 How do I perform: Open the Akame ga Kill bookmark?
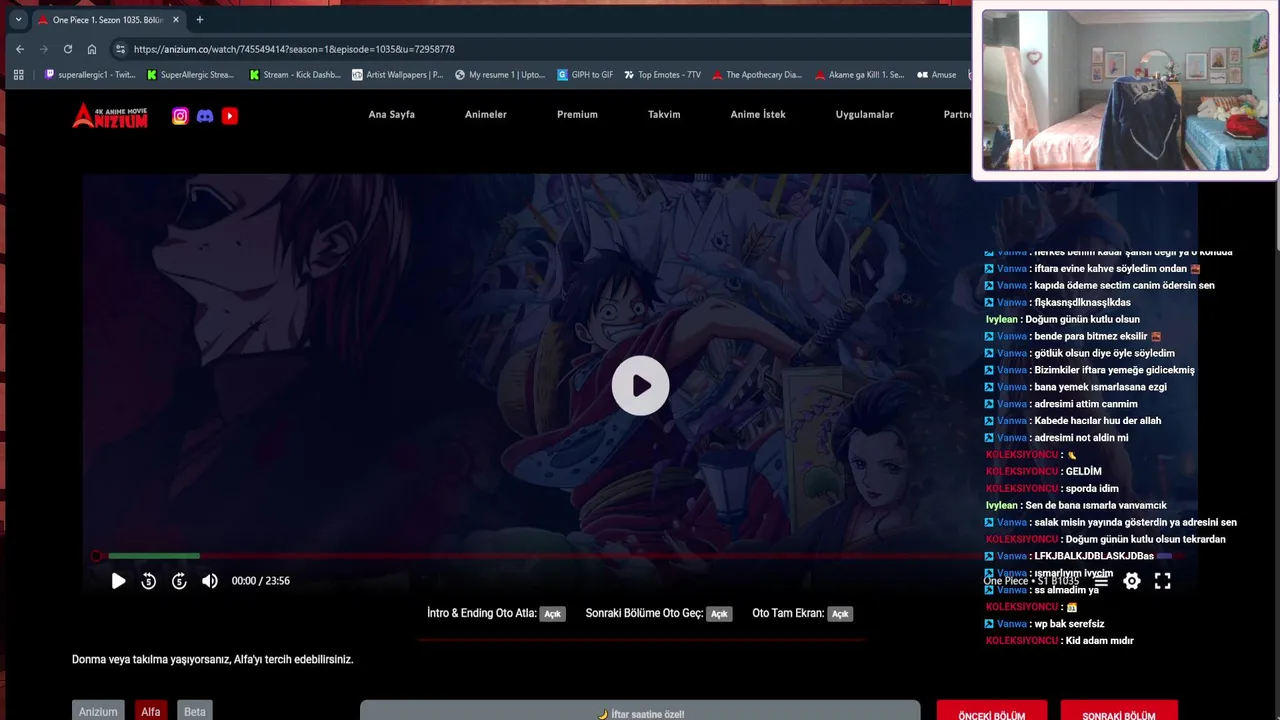pos(860,74)
